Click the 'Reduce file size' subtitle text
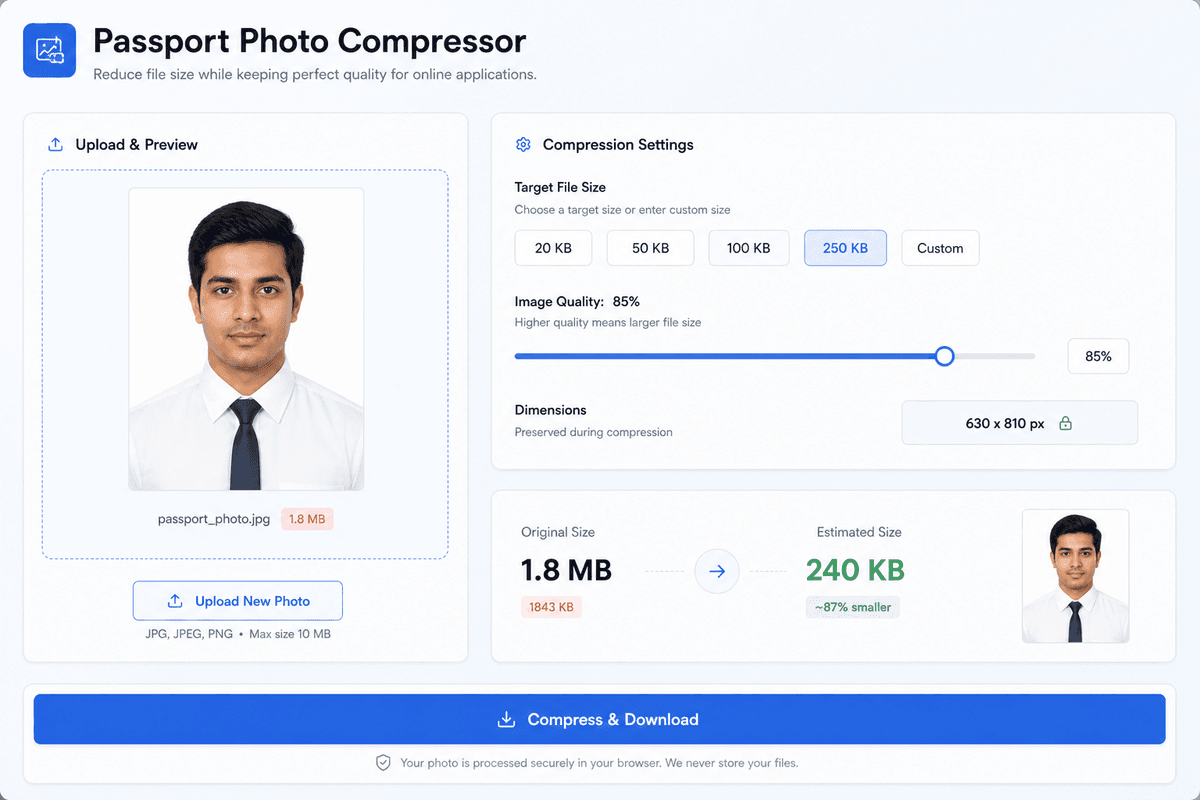Viewport: 1200px width, 800px height. (315, 74)
